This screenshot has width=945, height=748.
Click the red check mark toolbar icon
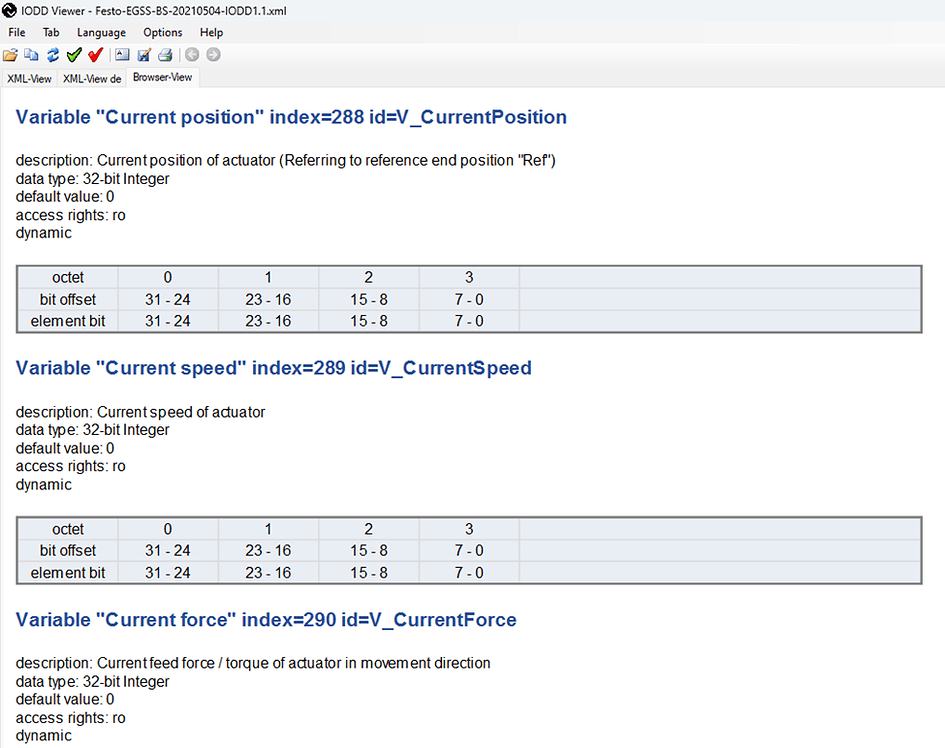coord(95,54)
